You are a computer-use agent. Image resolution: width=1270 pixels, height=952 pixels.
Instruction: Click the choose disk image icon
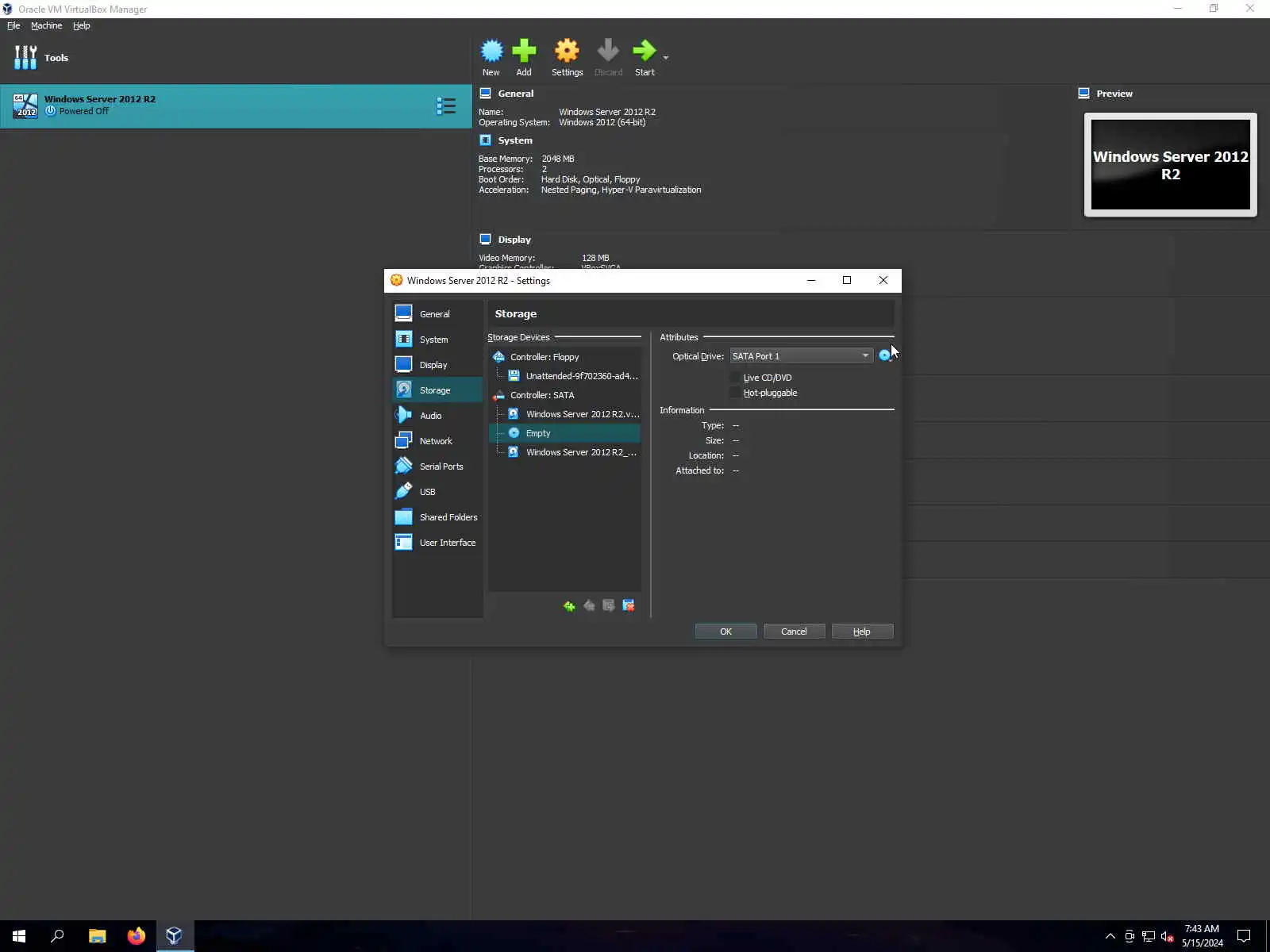tap(885, 356)
